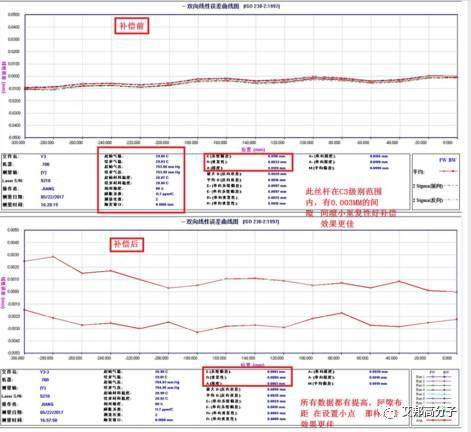Screen dimensions: 471x432
Task: Click the date 05/22/2017 in the Y3 panel
Action: [x=52, y=197]
